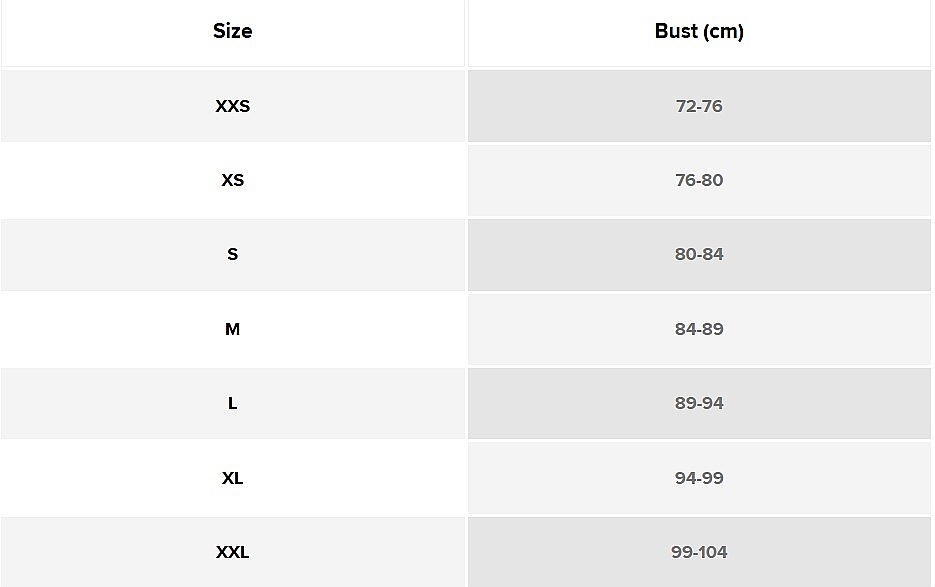Click the 72-76 bust measurement
This screenshot has width=935, height=587.
pos(699,106)
